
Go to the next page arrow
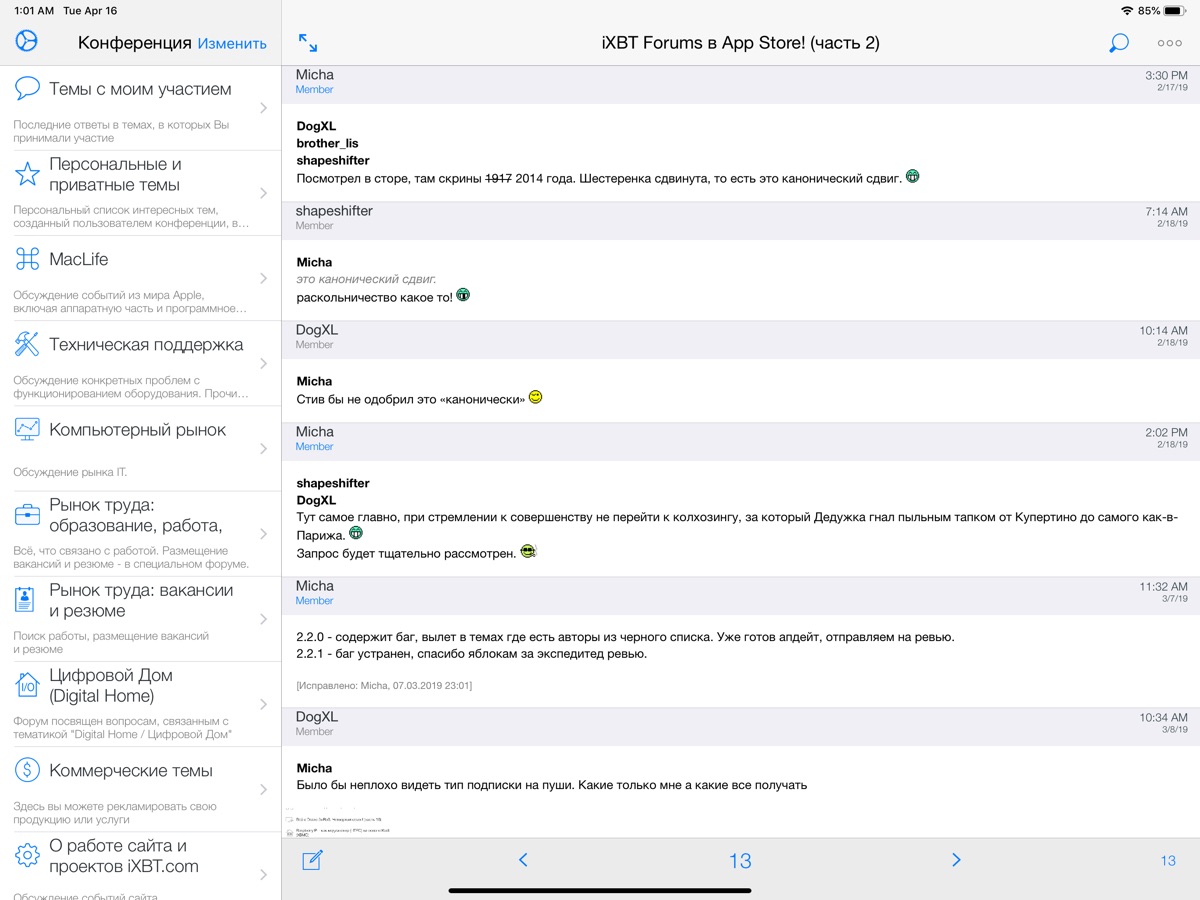pos(956,860)
